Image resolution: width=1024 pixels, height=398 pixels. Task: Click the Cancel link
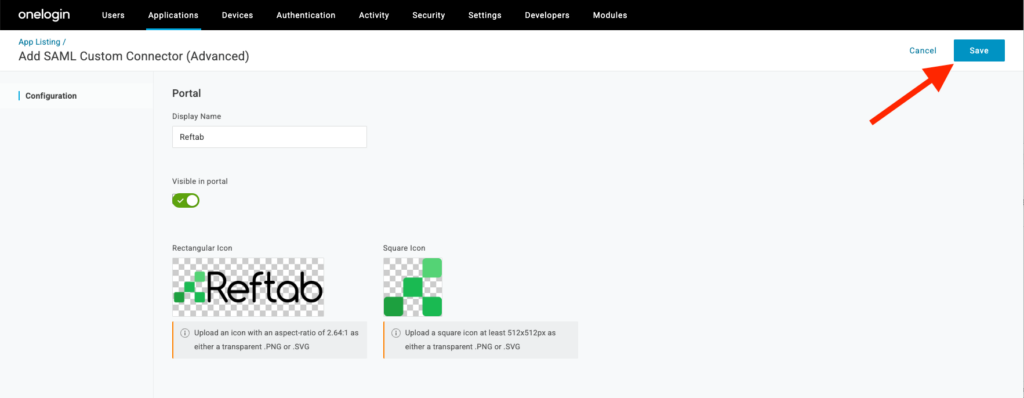(923, 50)
